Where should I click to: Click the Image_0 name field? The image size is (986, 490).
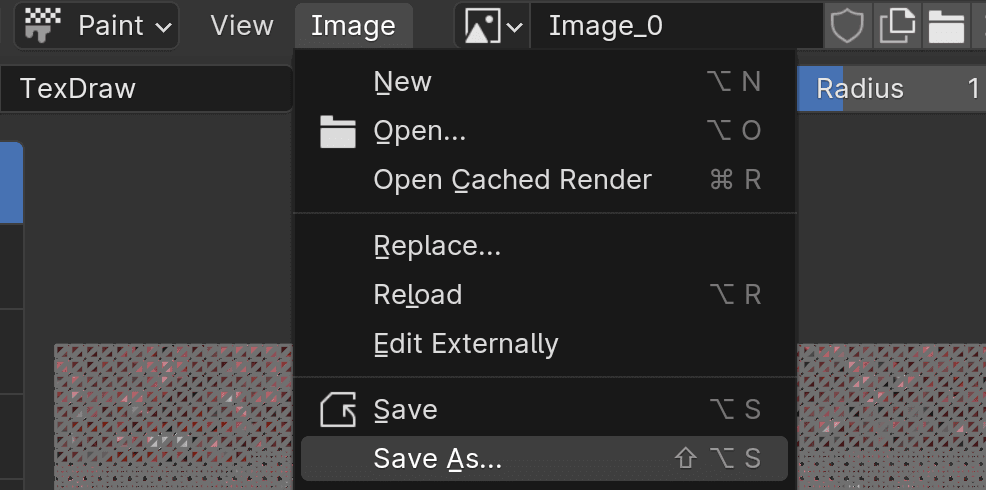tap(677, 26)
